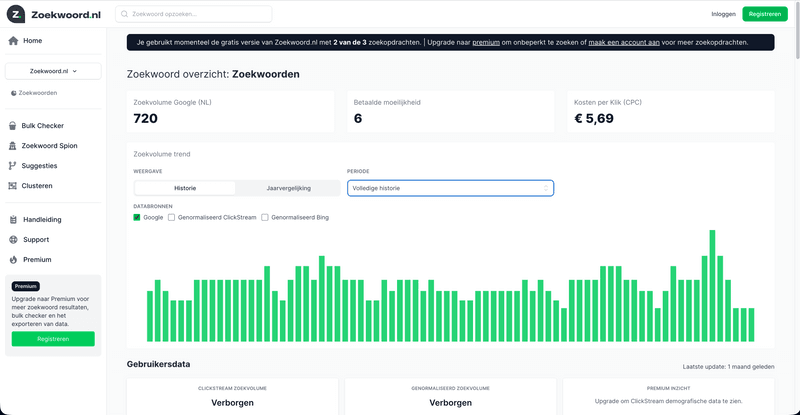The width and height of the screenshot is (800, 415).
Task: Click the Home house icon
Action: 13,41
